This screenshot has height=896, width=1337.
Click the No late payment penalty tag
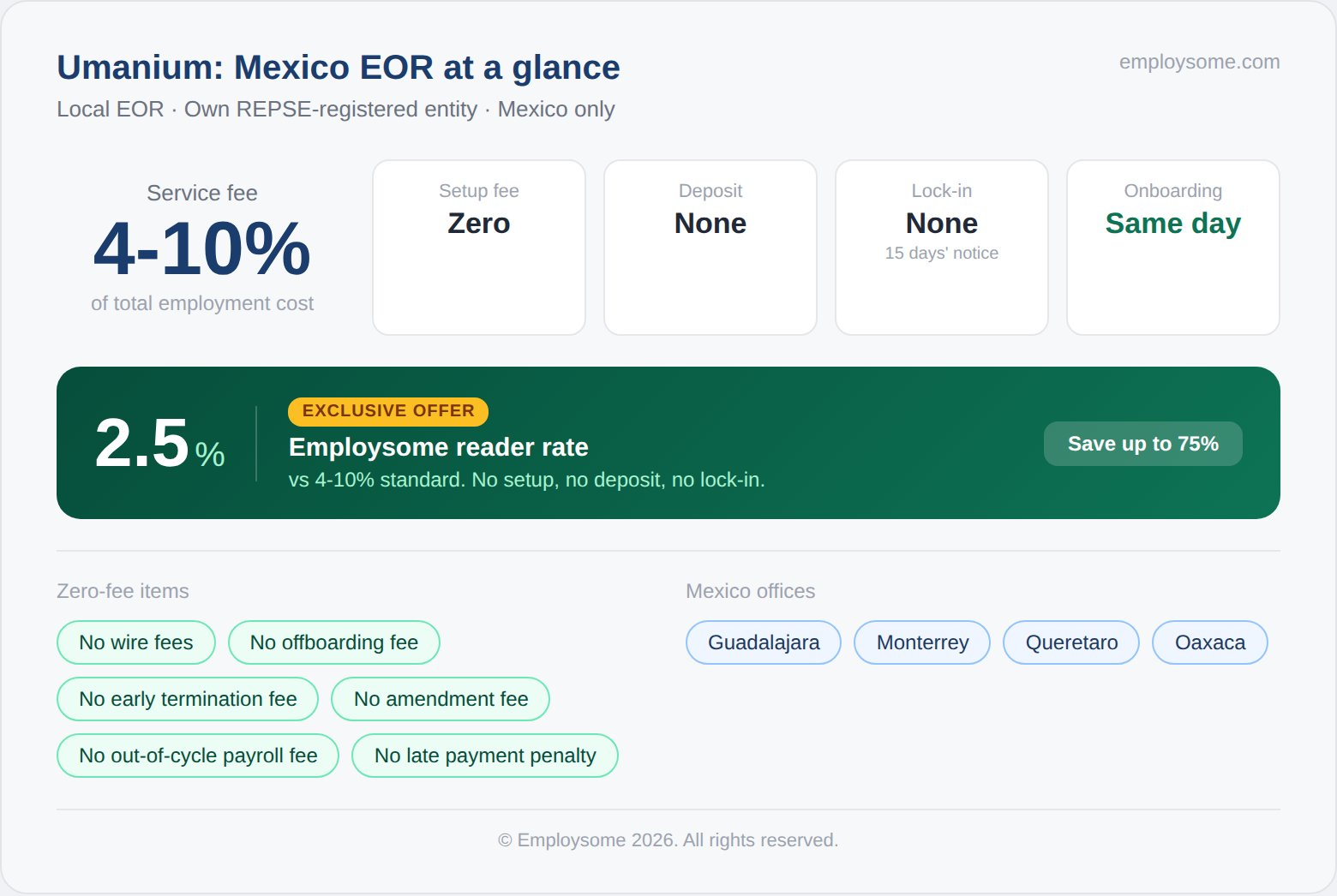(x=484, y=756)
